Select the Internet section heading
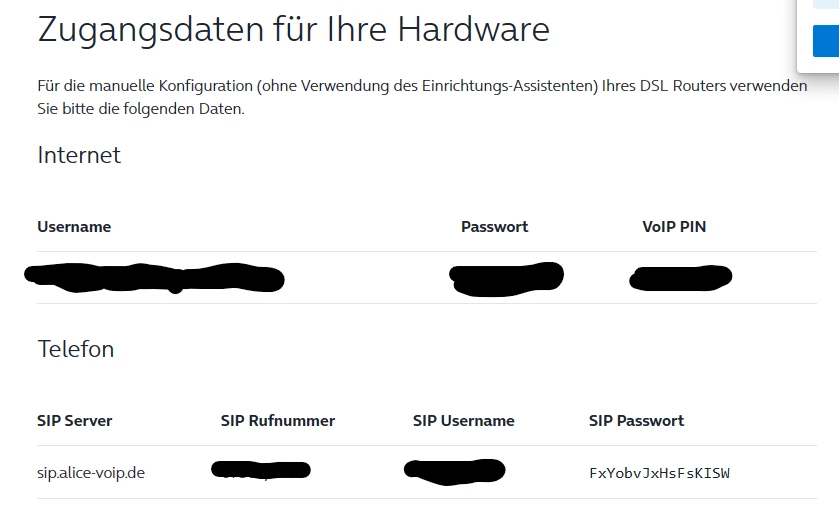 tap(79, 155)
